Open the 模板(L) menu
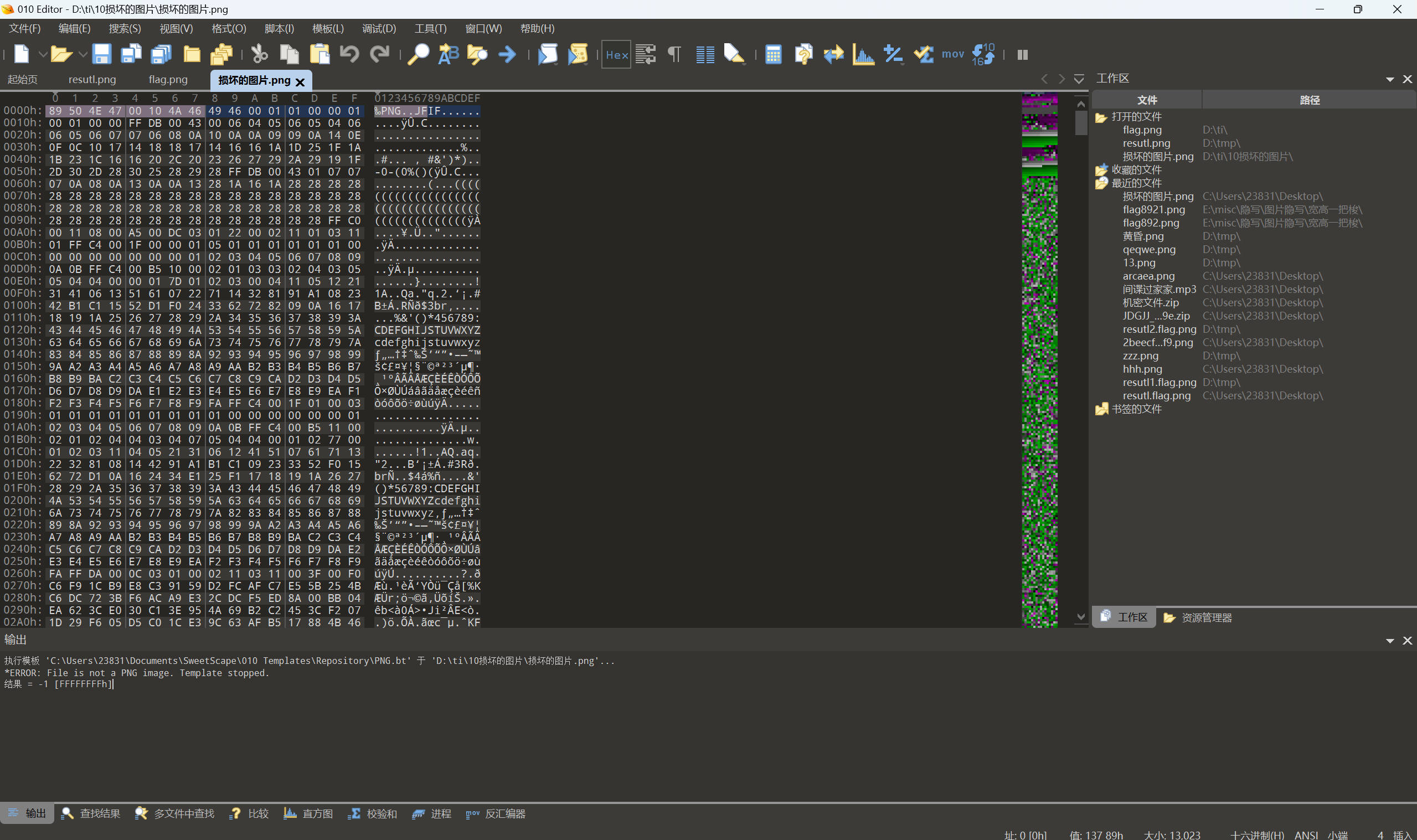The height and width of the screenshot is (840, 1417). [328, 28]
